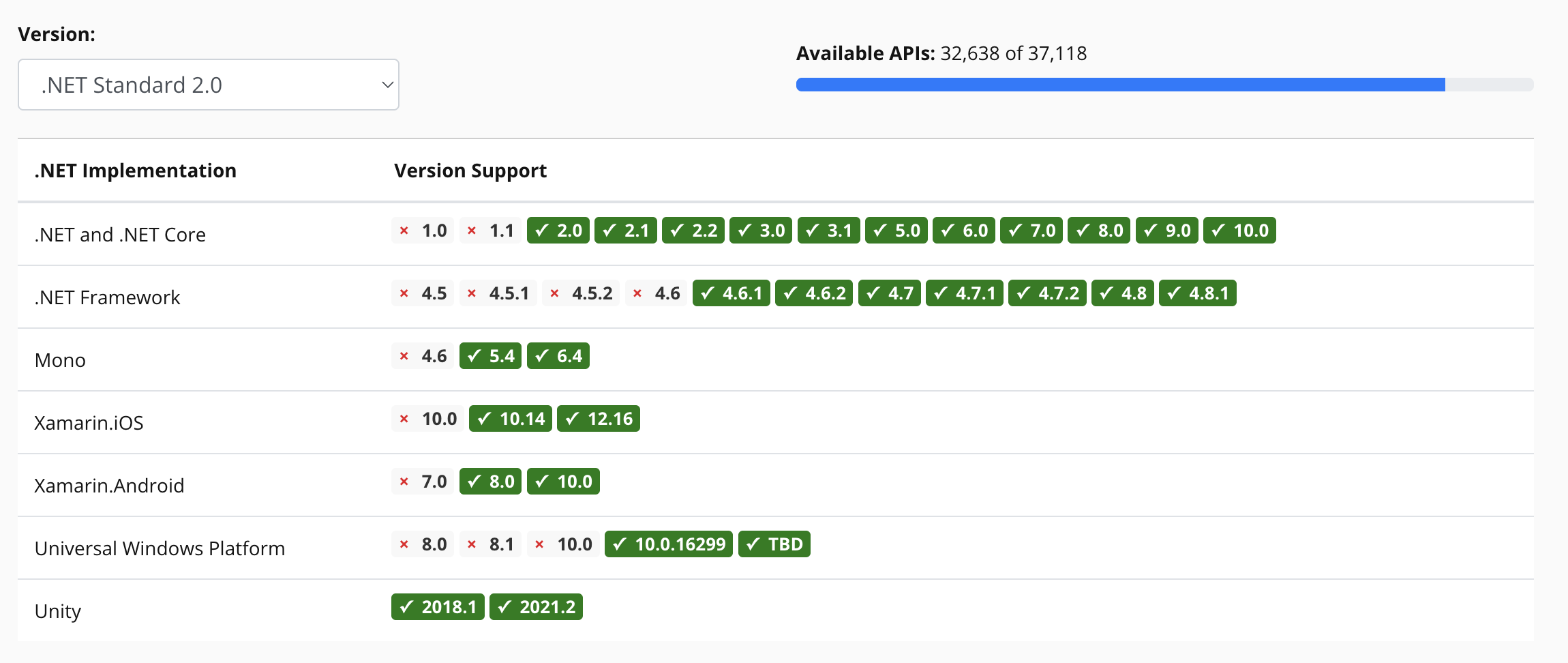Click the unsupported 1.0 badge for .NET Core
The width and height of the screenshot is (1568, 663).
pyautogui.click(x=423, y=231)
